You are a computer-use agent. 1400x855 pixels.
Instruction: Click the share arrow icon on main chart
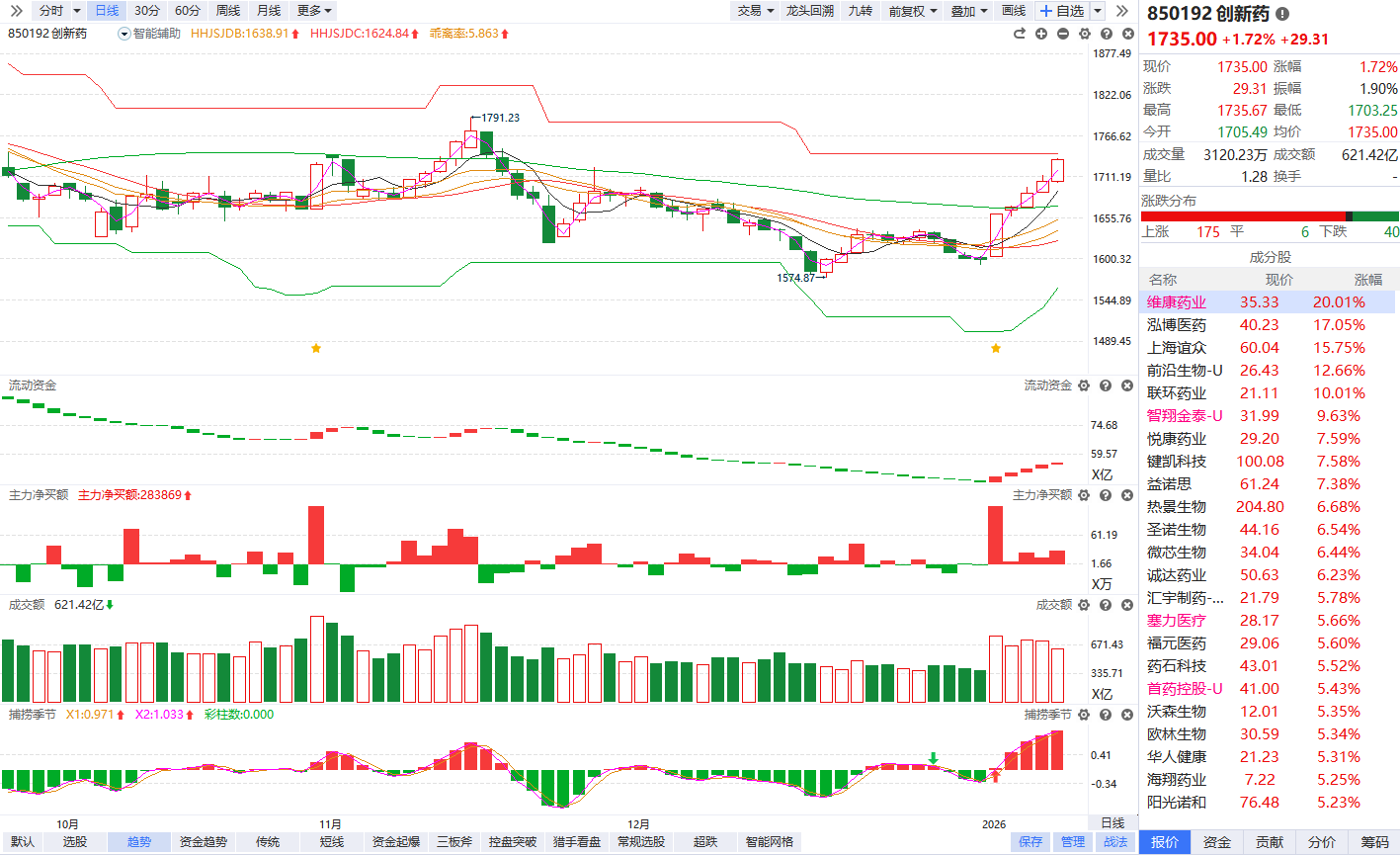[1020, 34]
